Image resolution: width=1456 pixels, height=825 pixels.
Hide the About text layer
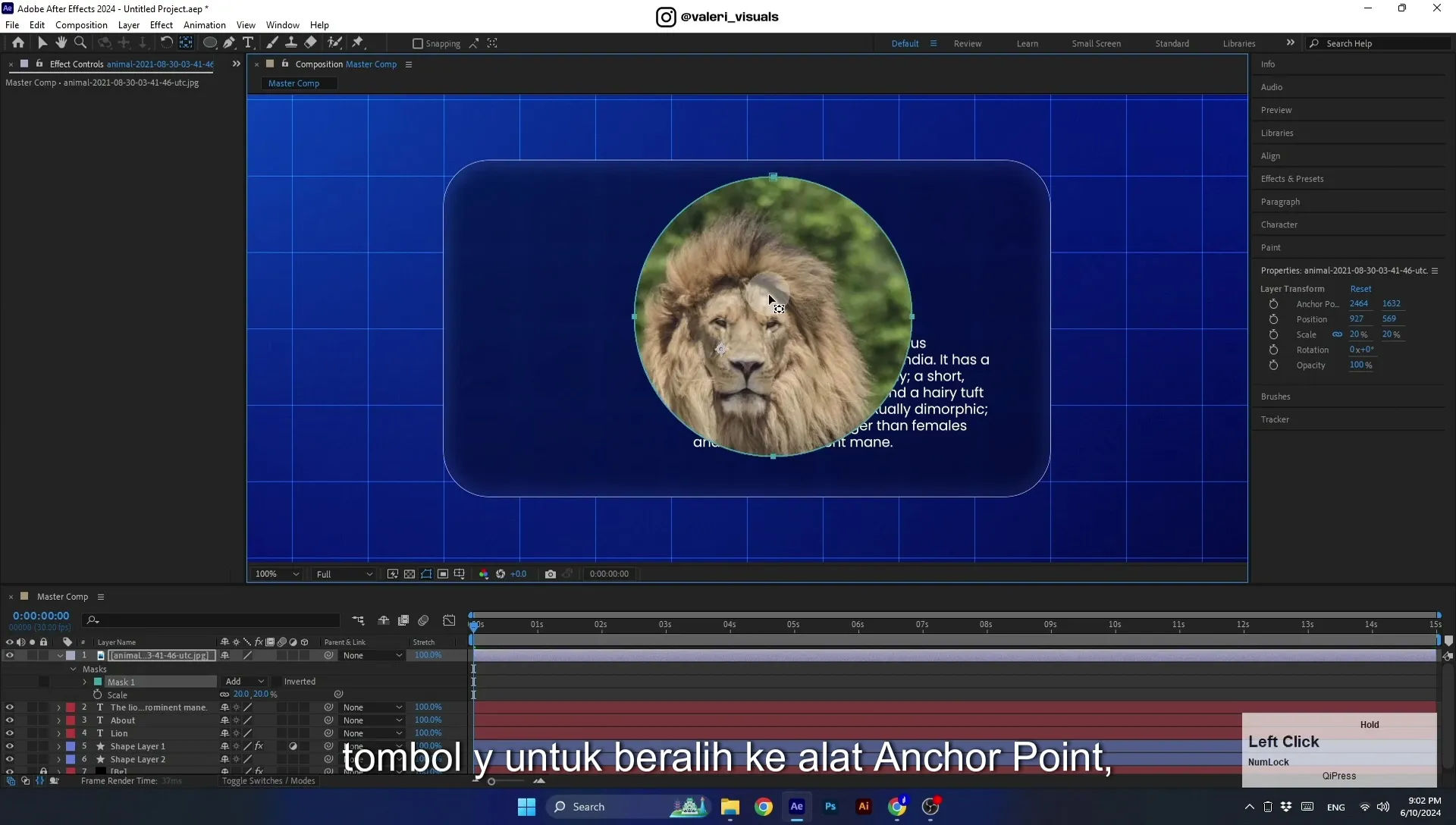(x=10, y=720)
